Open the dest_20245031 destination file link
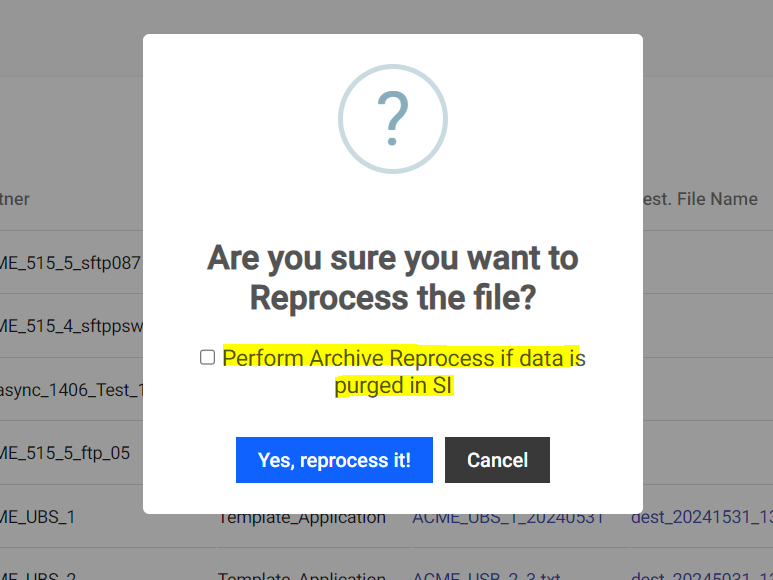This screenshot has width=773, height=580. click(702, 576)
